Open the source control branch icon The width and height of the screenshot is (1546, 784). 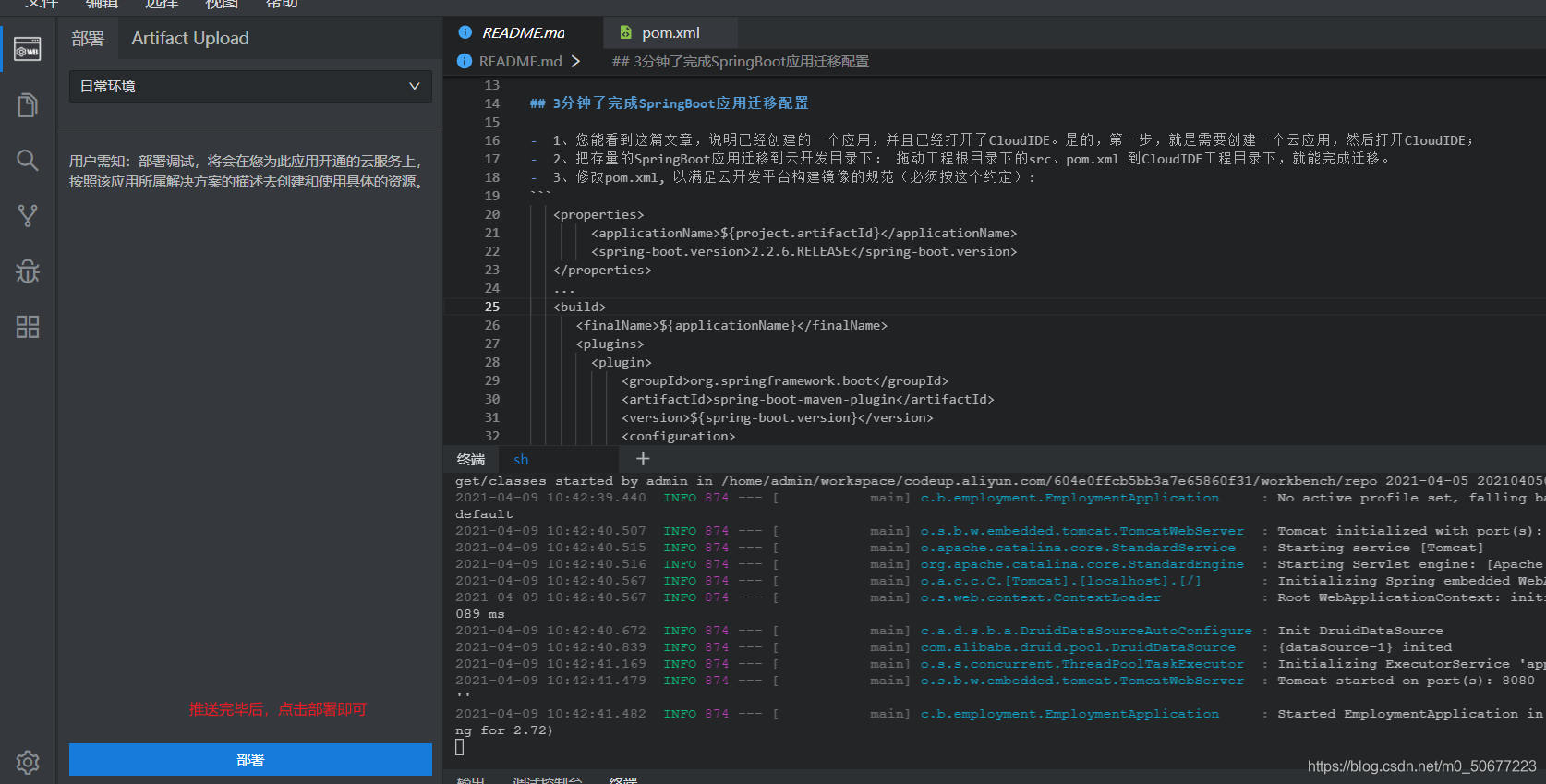click(28, 216)
